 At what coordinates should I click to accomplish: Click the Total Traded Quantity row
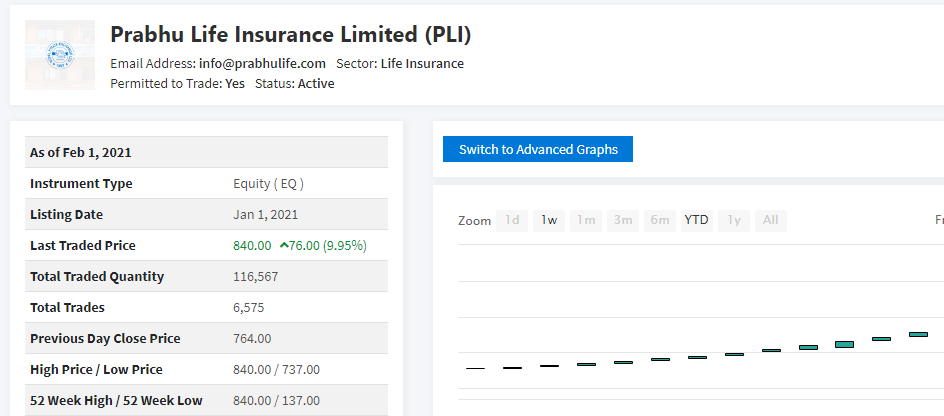coord(206,276)
